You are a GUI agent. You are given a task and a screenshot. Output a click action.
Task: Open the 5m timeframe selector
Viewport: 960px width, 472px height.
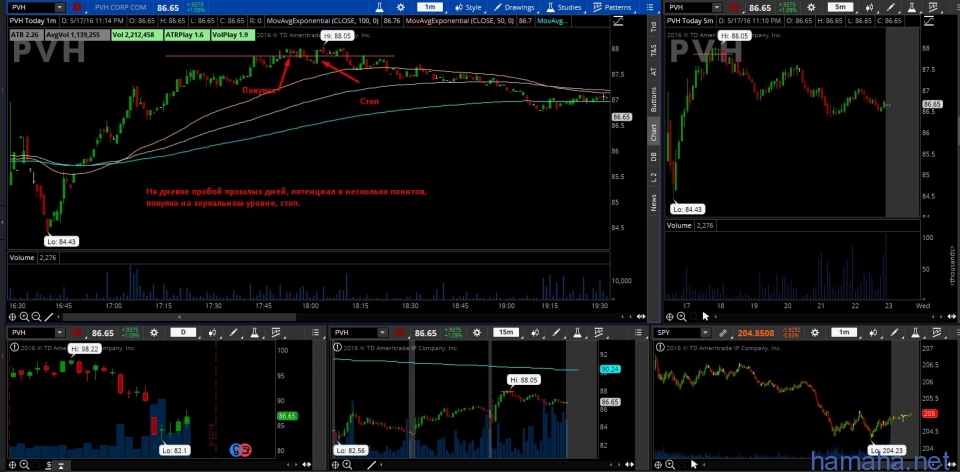click(x=841, y=7)
